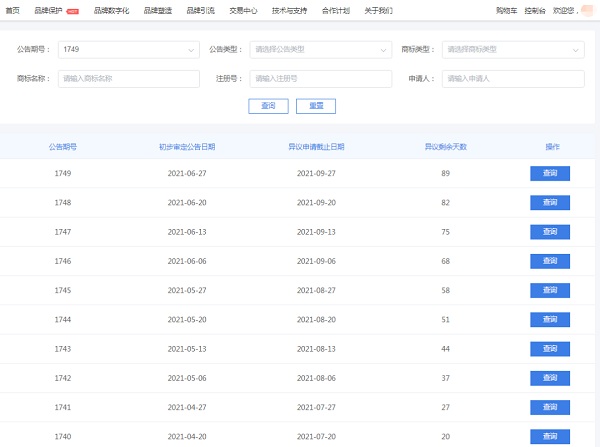Click 查询 button for row 1749
Image resolution: width=600 pixels, height=447 pixels.
[550, 173]
